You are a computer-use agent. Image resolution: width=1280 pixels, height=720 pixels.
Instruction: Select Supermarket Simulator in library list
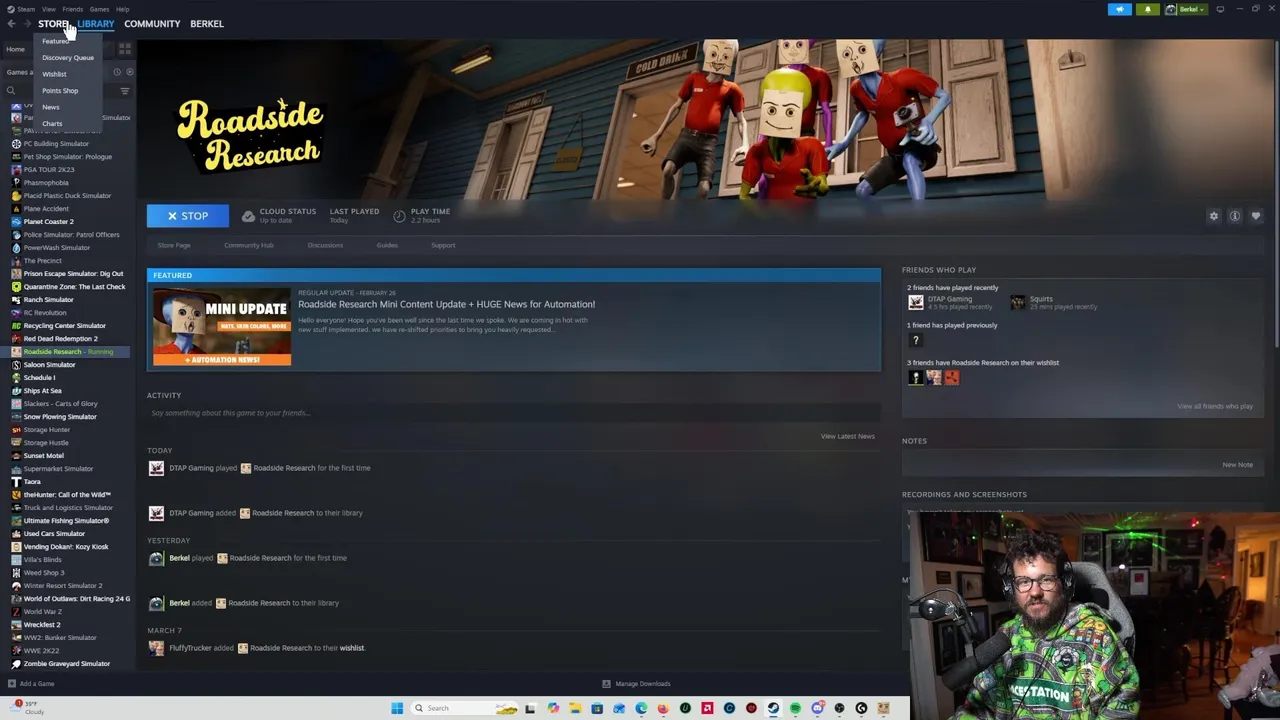point(58,469)
